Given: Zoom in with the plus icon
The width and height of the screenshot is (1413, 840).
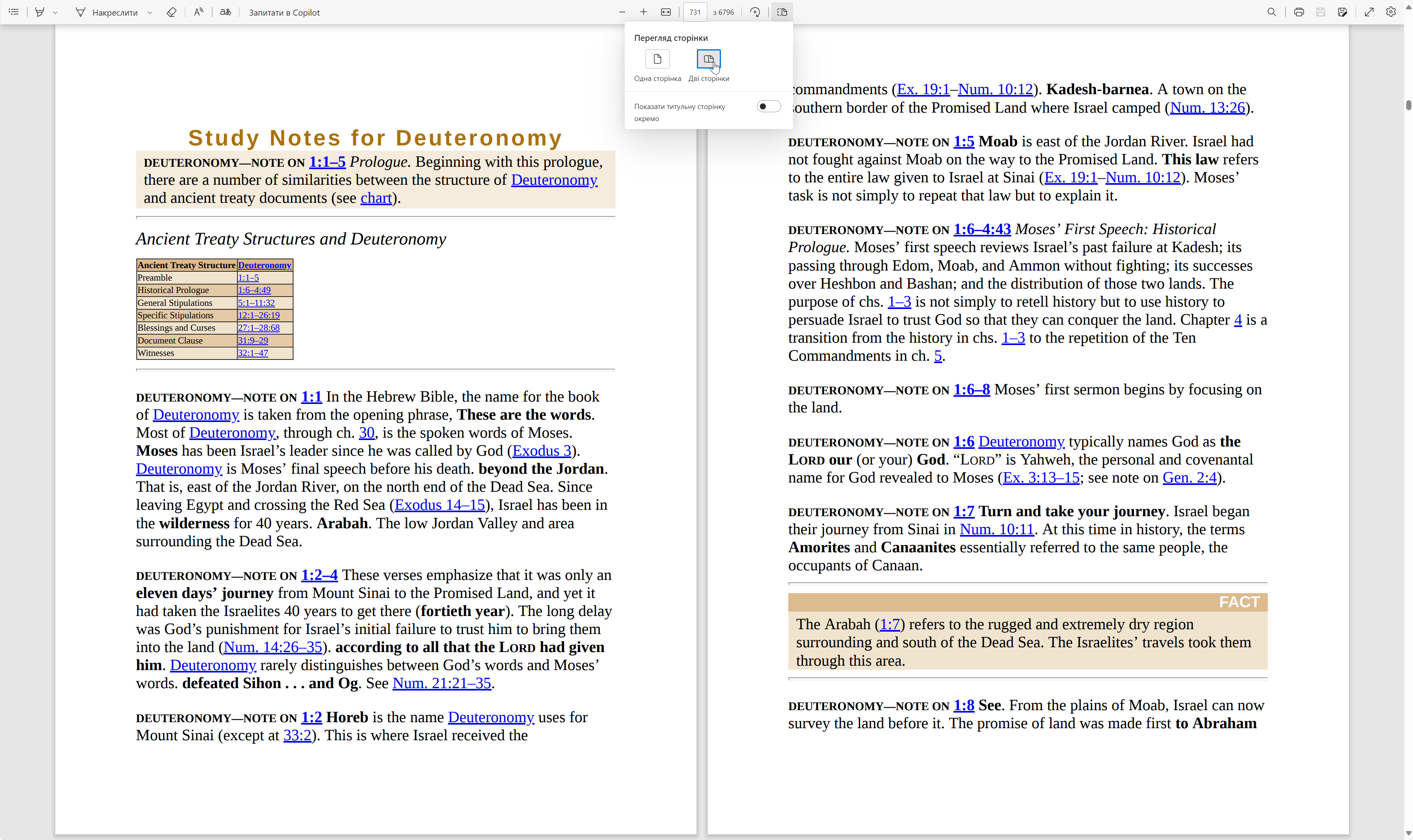Looking at the screenshot, I should [x=644, y=12].
